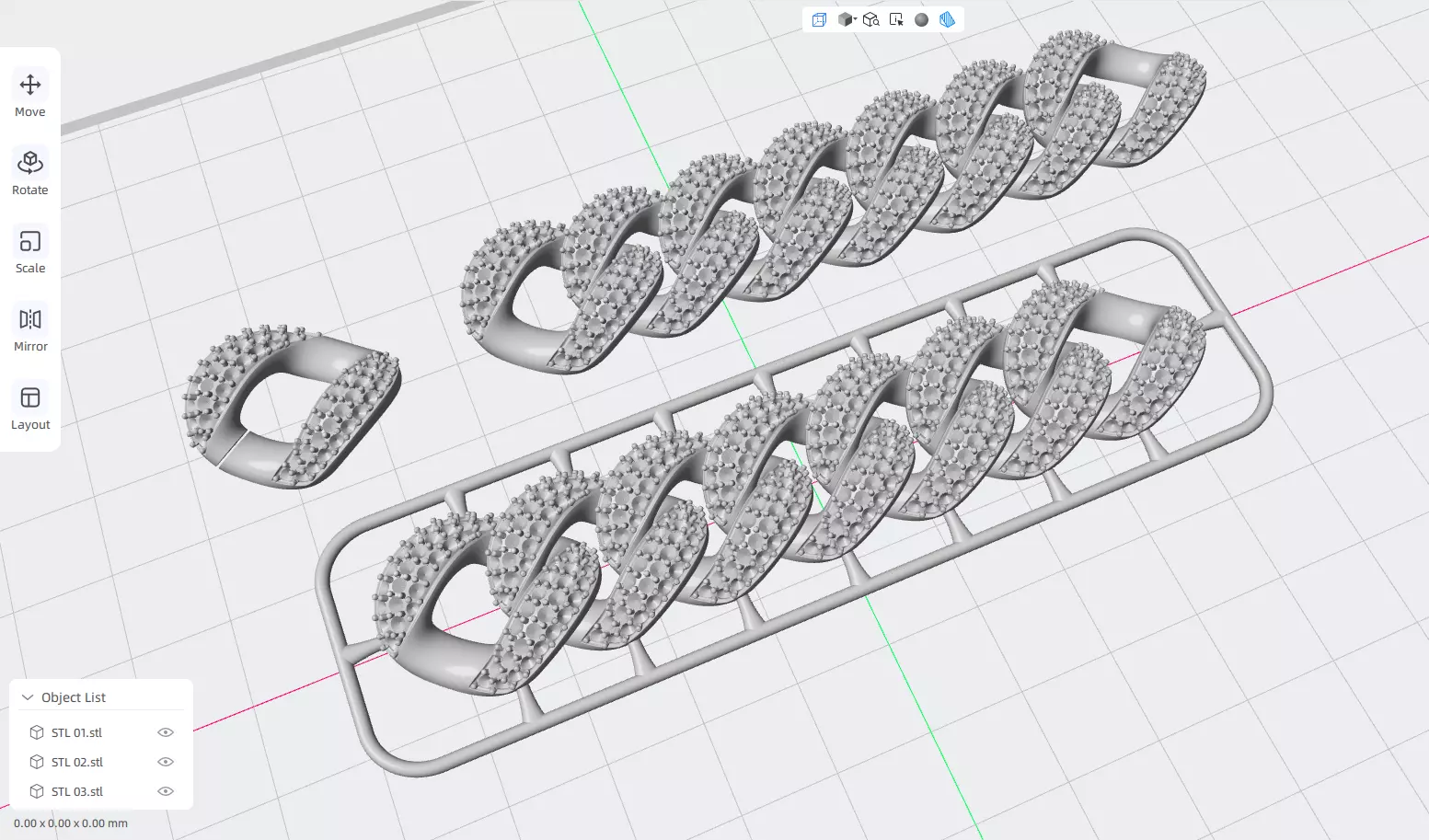This screenshot has width=1429, height=840.
Task: Choose the Mirror tool
Action: [30, 329]
